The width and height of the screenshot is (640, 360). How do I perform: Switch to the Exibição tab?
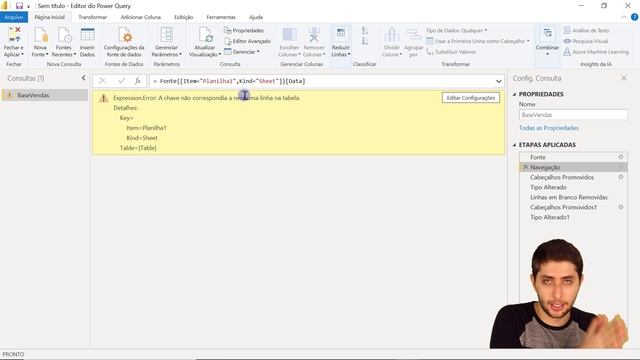click(x=184, y=17)
